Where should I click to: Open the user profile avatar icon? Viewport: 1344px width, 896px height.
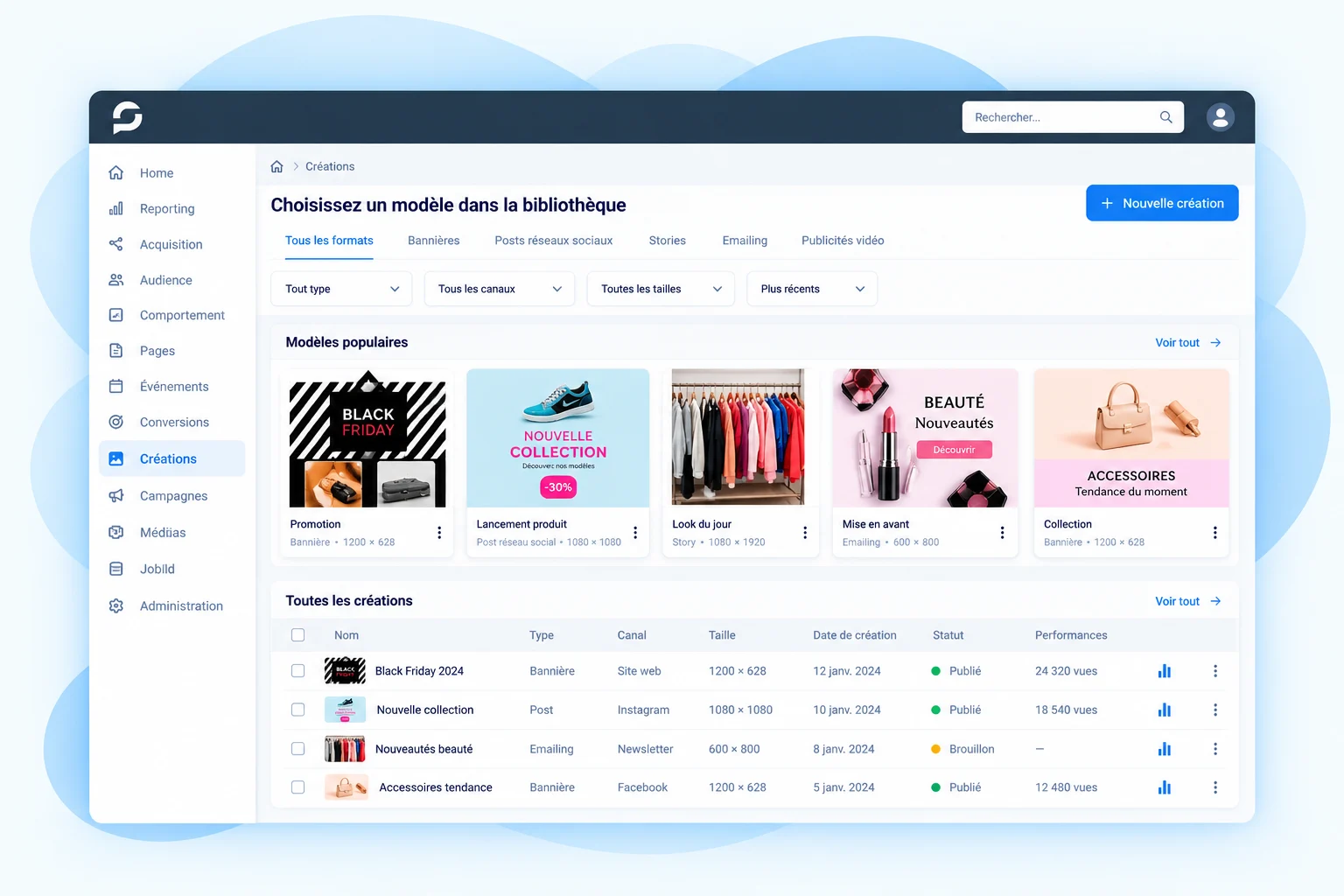tap(1220, 117)
